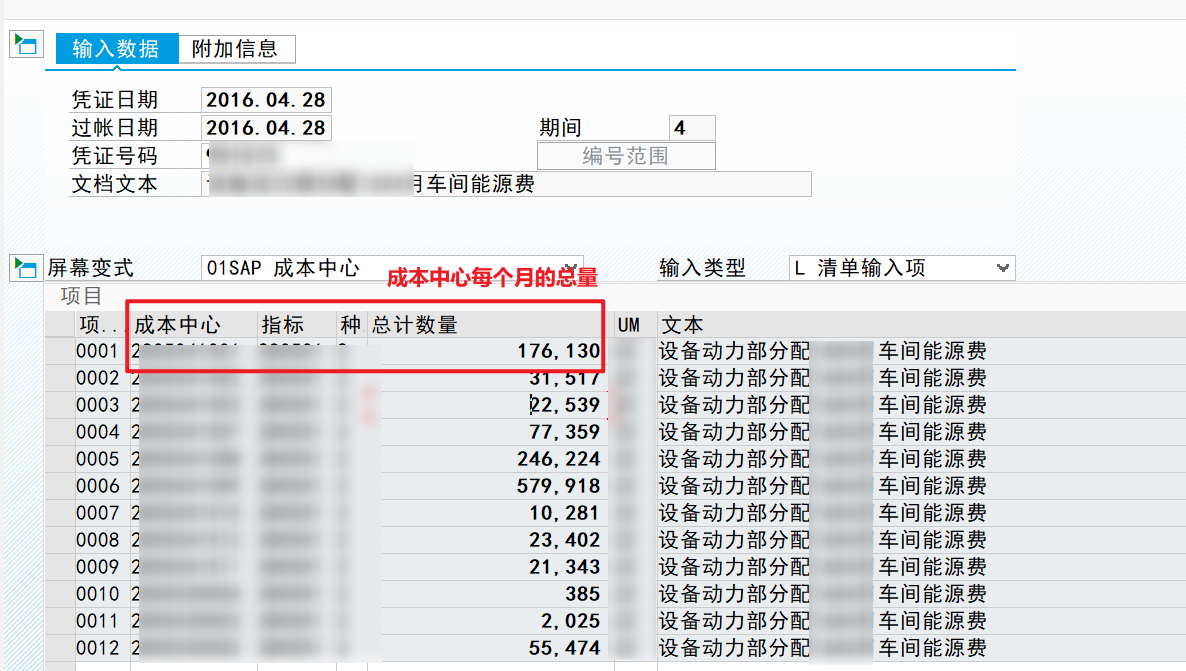This screenshot has width=1186, height=671.
Task: Click the 文档文本 text field
Action: pyautogui.click(x=506, y=184)
